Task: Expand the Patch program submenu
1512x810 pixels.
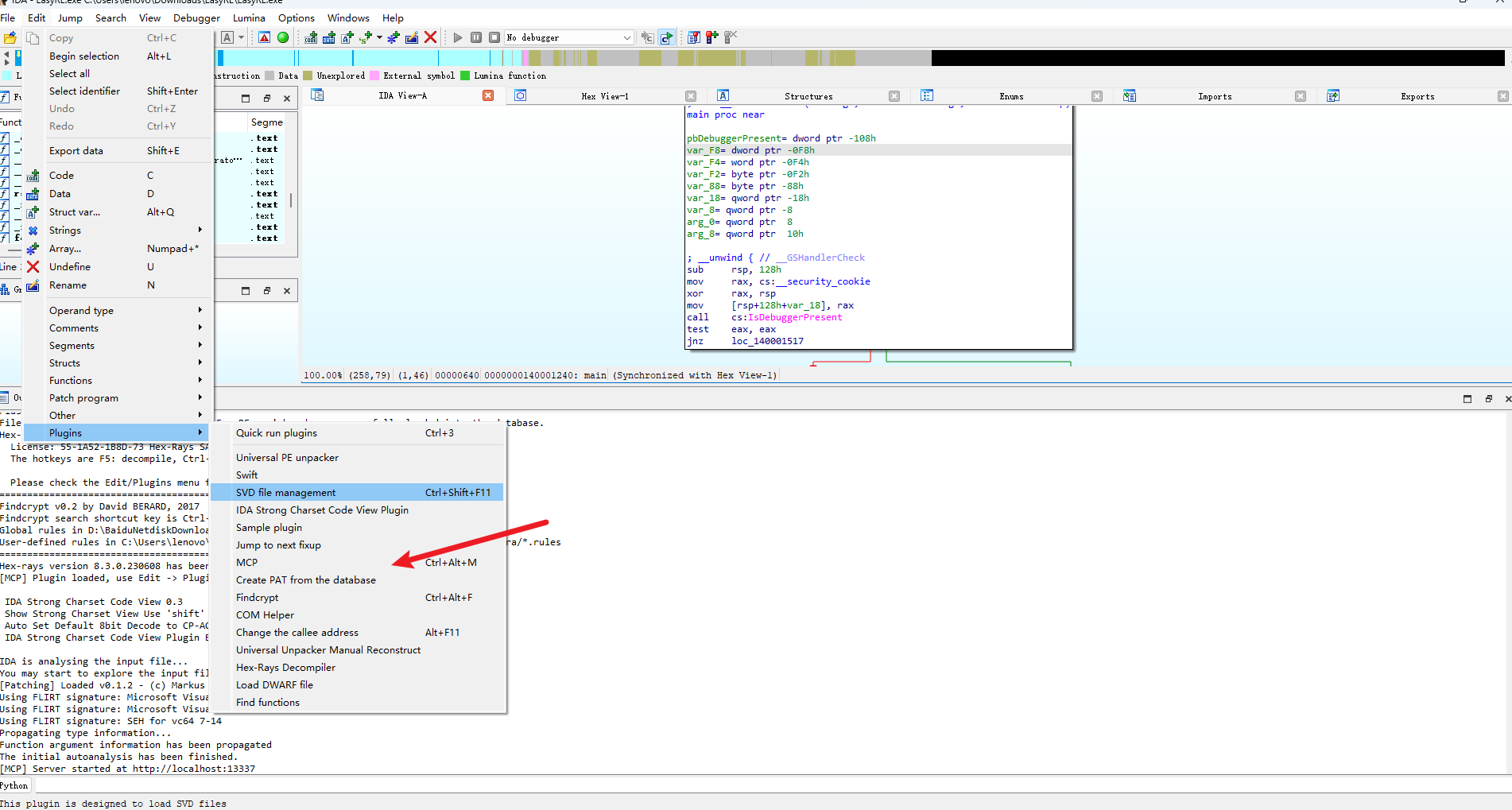Action: 119,398
